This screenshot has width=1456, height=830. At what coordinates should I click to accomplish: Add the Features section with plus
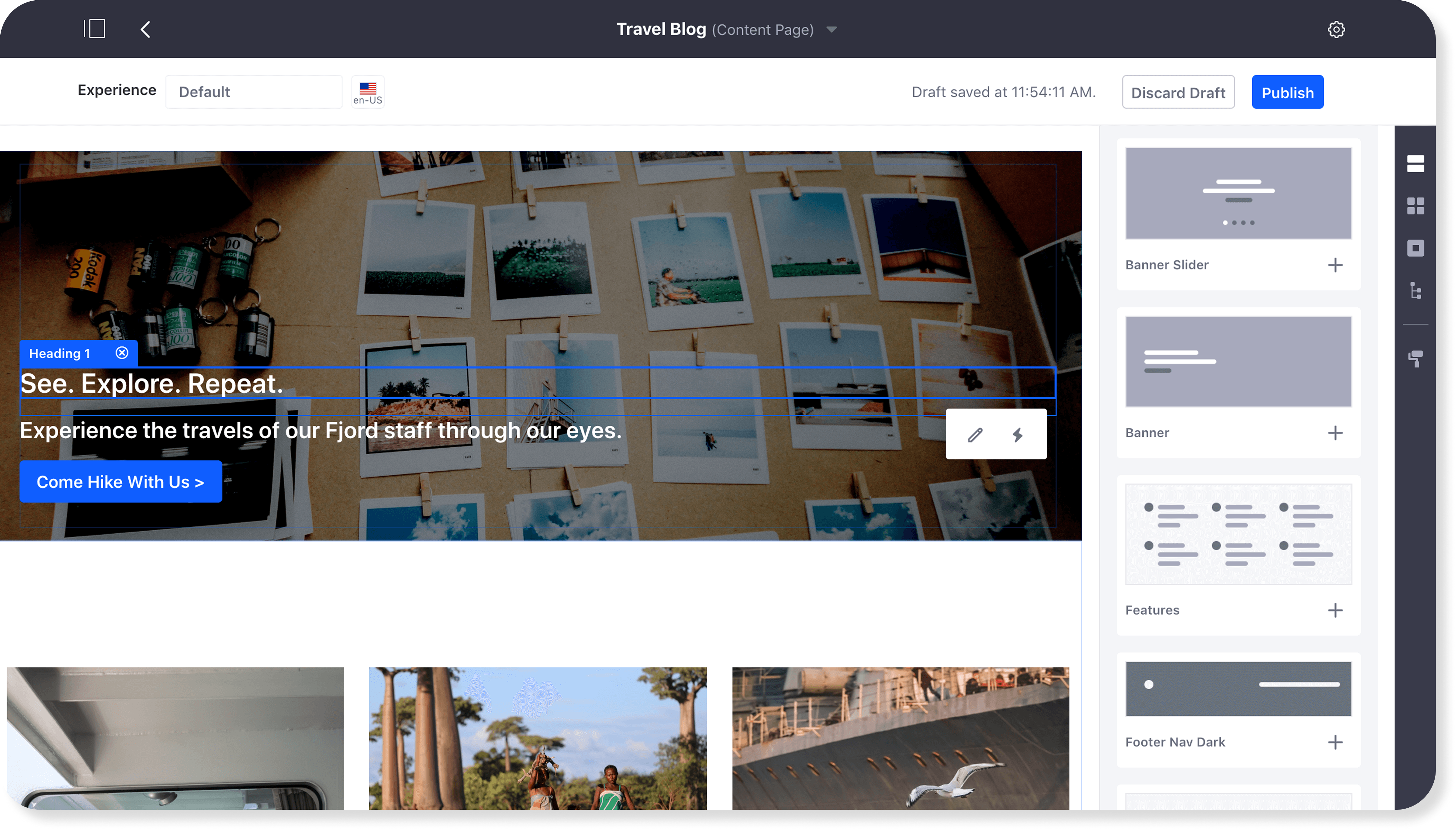[x=1334, y=611]
